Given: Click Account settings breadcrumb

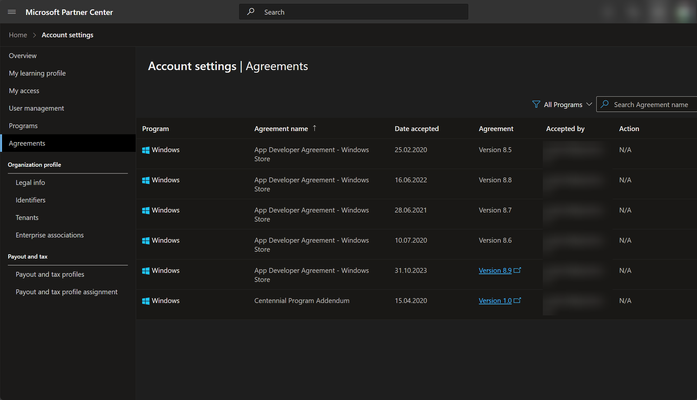Looking at the screenshot, I should pos(68,35).
